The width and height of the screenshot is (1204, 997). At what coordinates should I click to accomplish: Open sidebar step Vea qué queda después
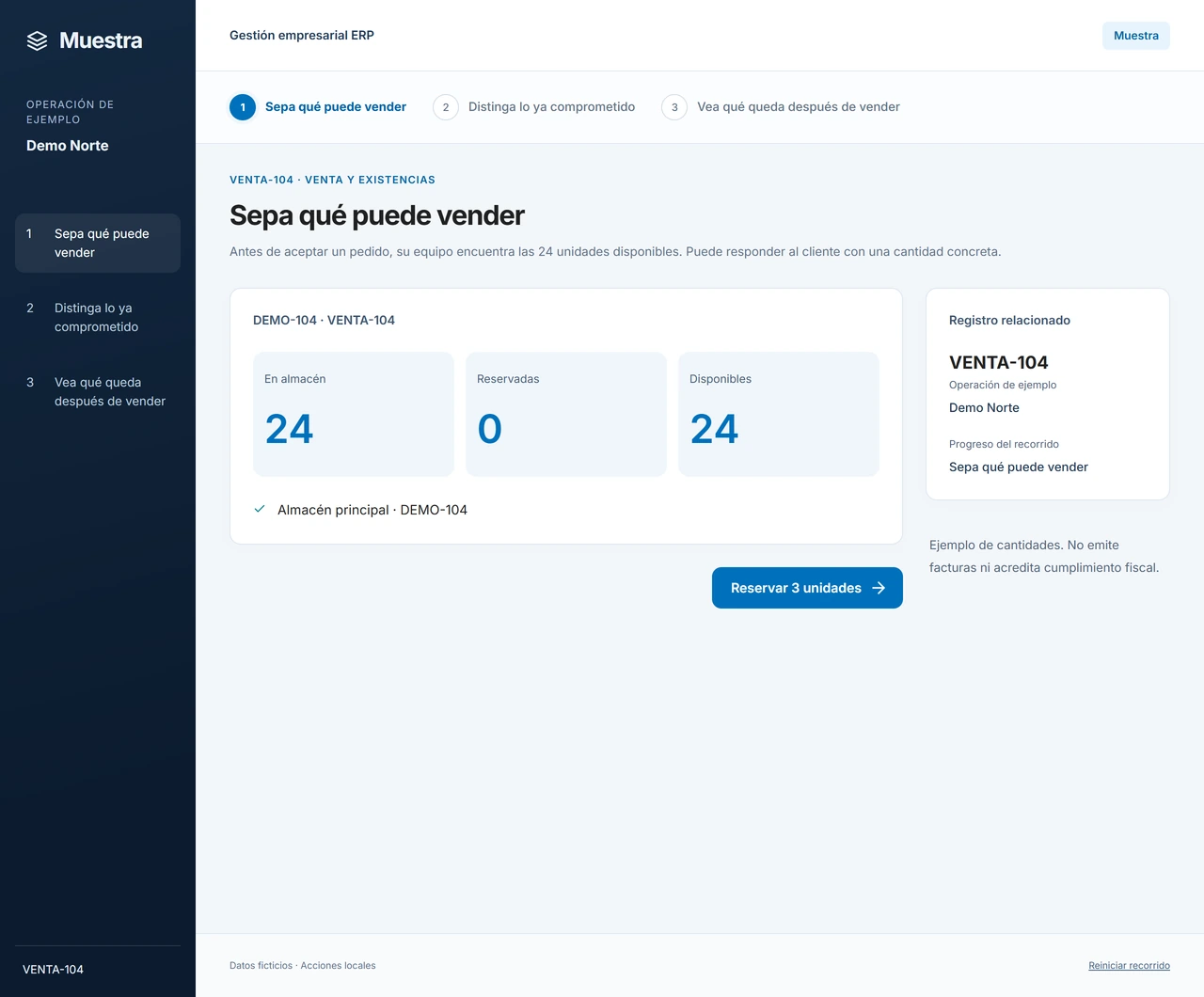[x=98, y=391]
